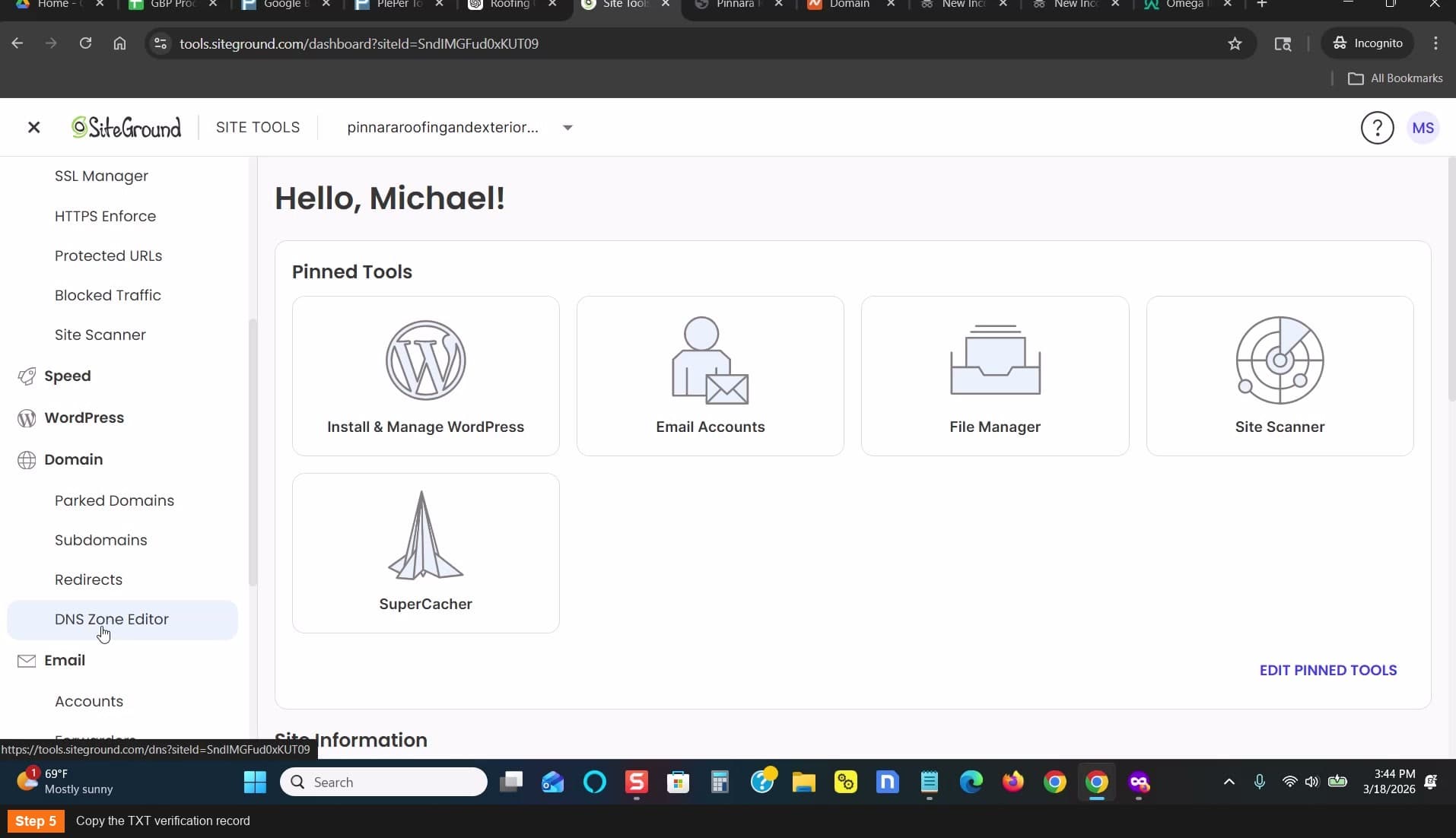Screen dimensions: 1456x838
Task: Open Install & Manage WordPress pinned tool
Action: click(x=425, y=376)
